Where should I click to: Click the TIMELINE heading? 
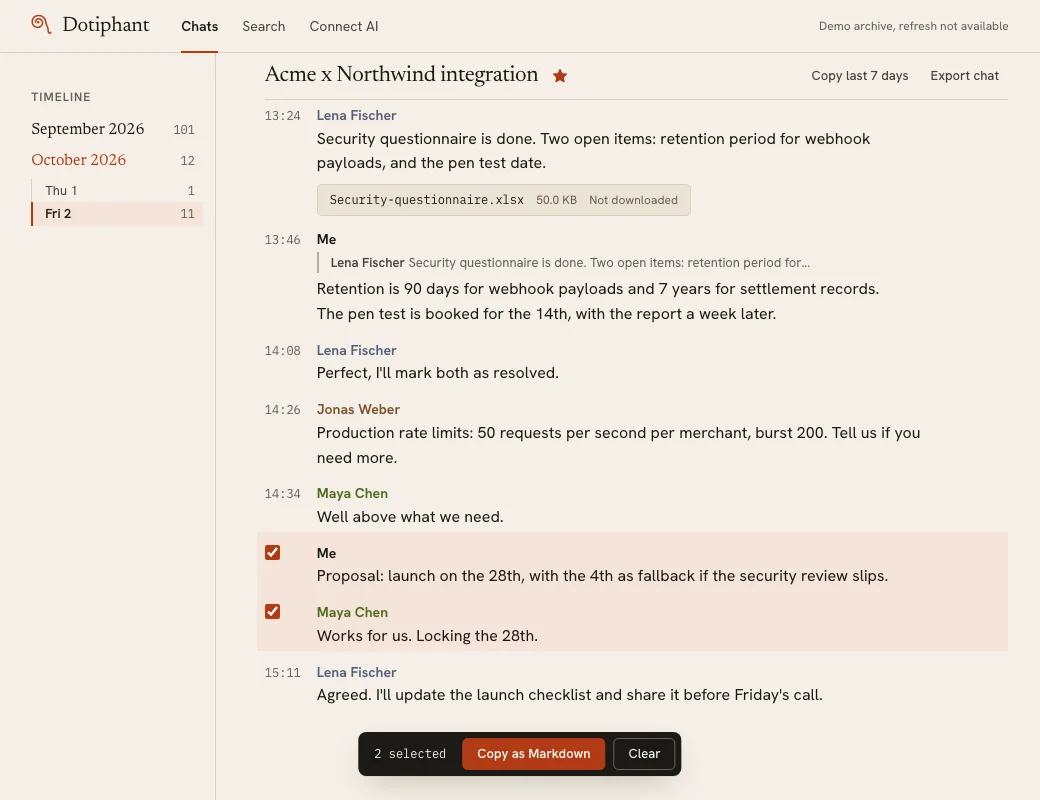61,97
